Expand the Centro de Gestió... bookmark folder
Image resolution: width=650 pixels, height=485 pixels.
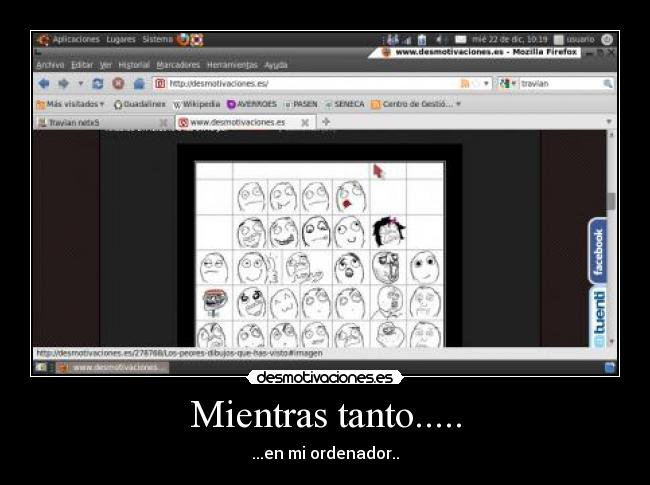[416, 104]
